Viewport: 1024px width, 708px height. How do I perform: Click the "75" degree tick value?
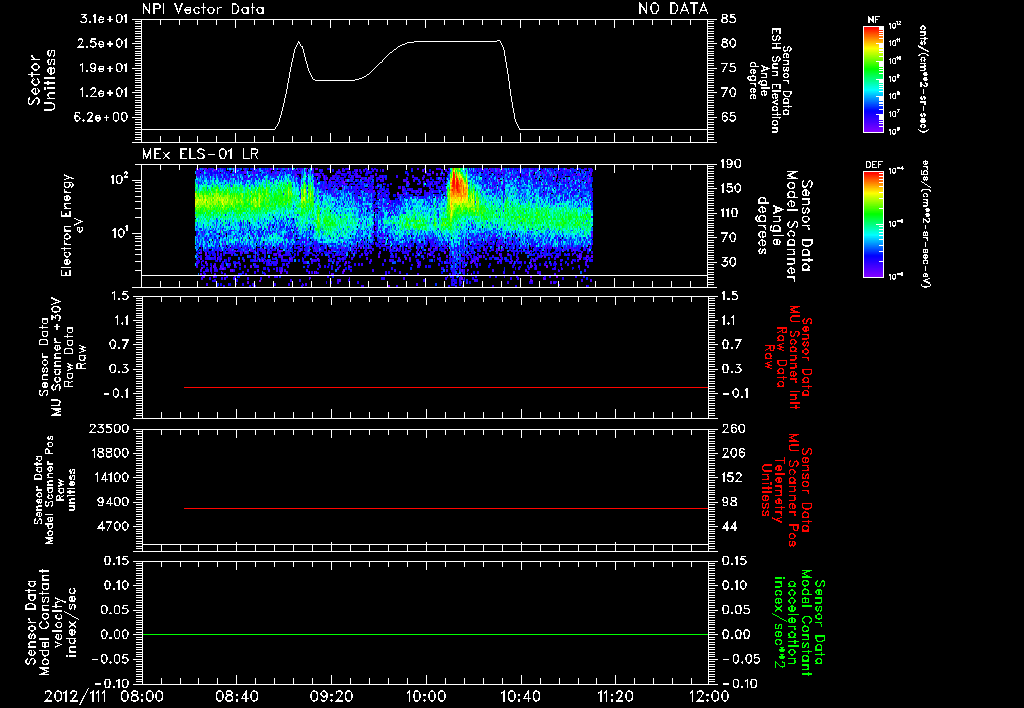729,68
